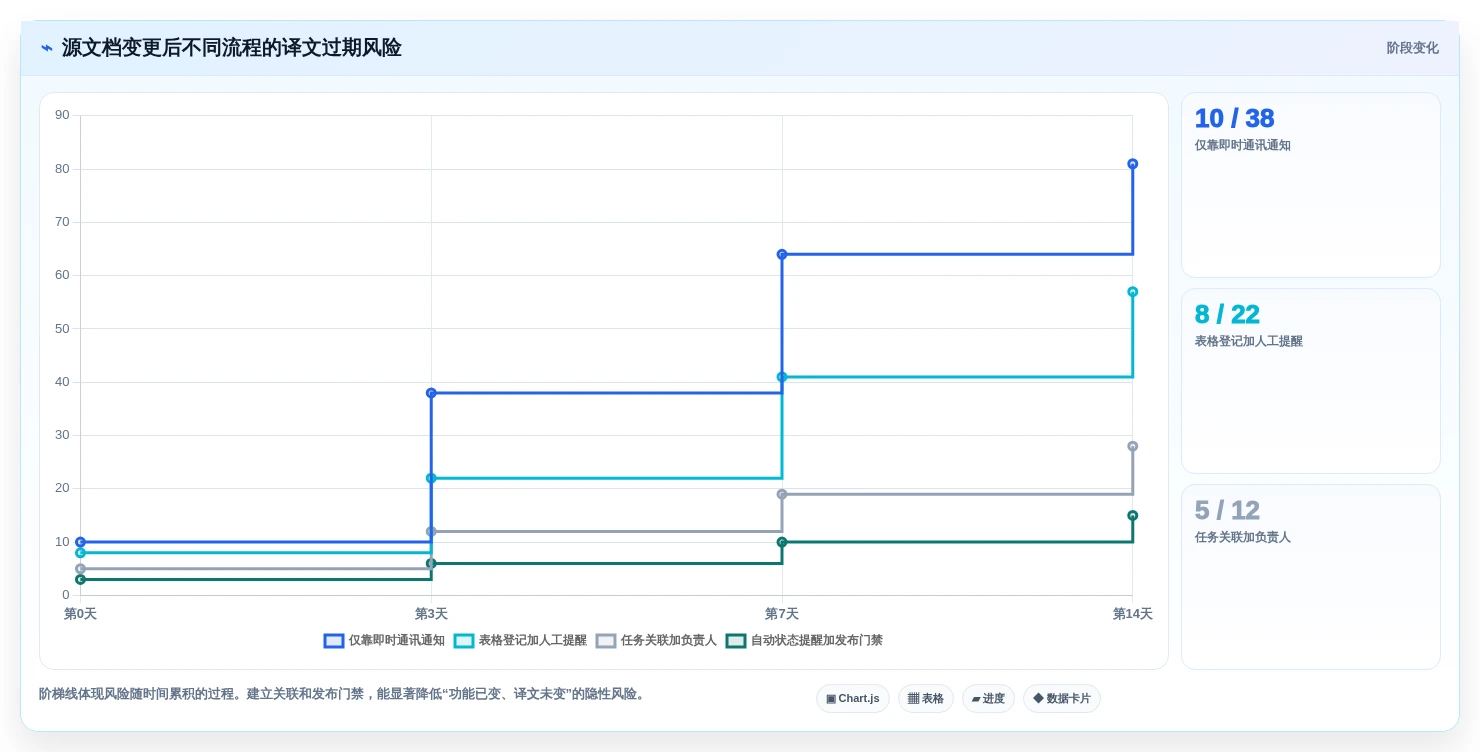Viewport: 1480px width, 752px height.
Task: Click the 第14天 x-axis label
Action: tap(1133, 614)
